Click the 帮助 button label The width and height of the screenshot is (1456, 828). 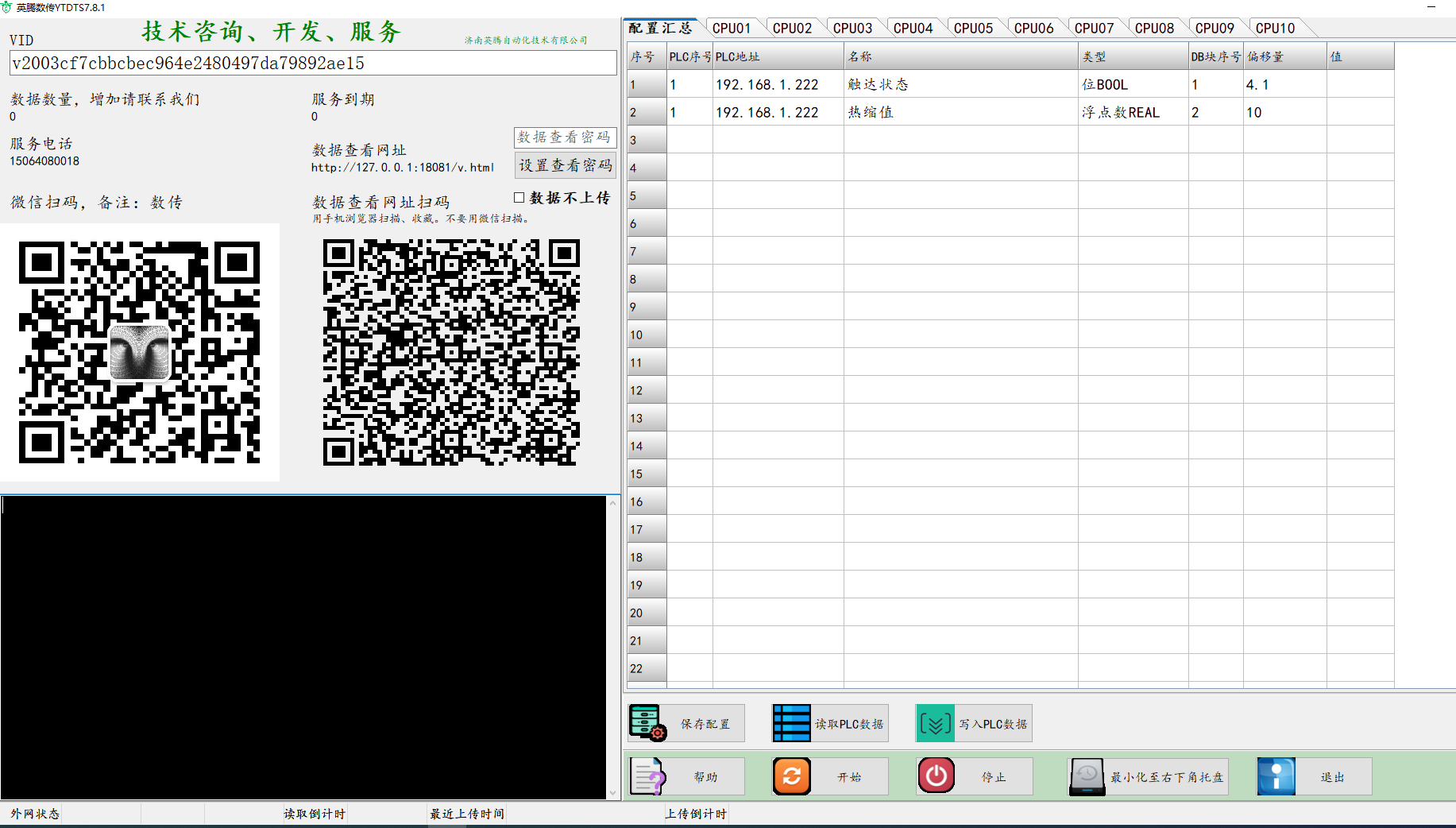705,777
